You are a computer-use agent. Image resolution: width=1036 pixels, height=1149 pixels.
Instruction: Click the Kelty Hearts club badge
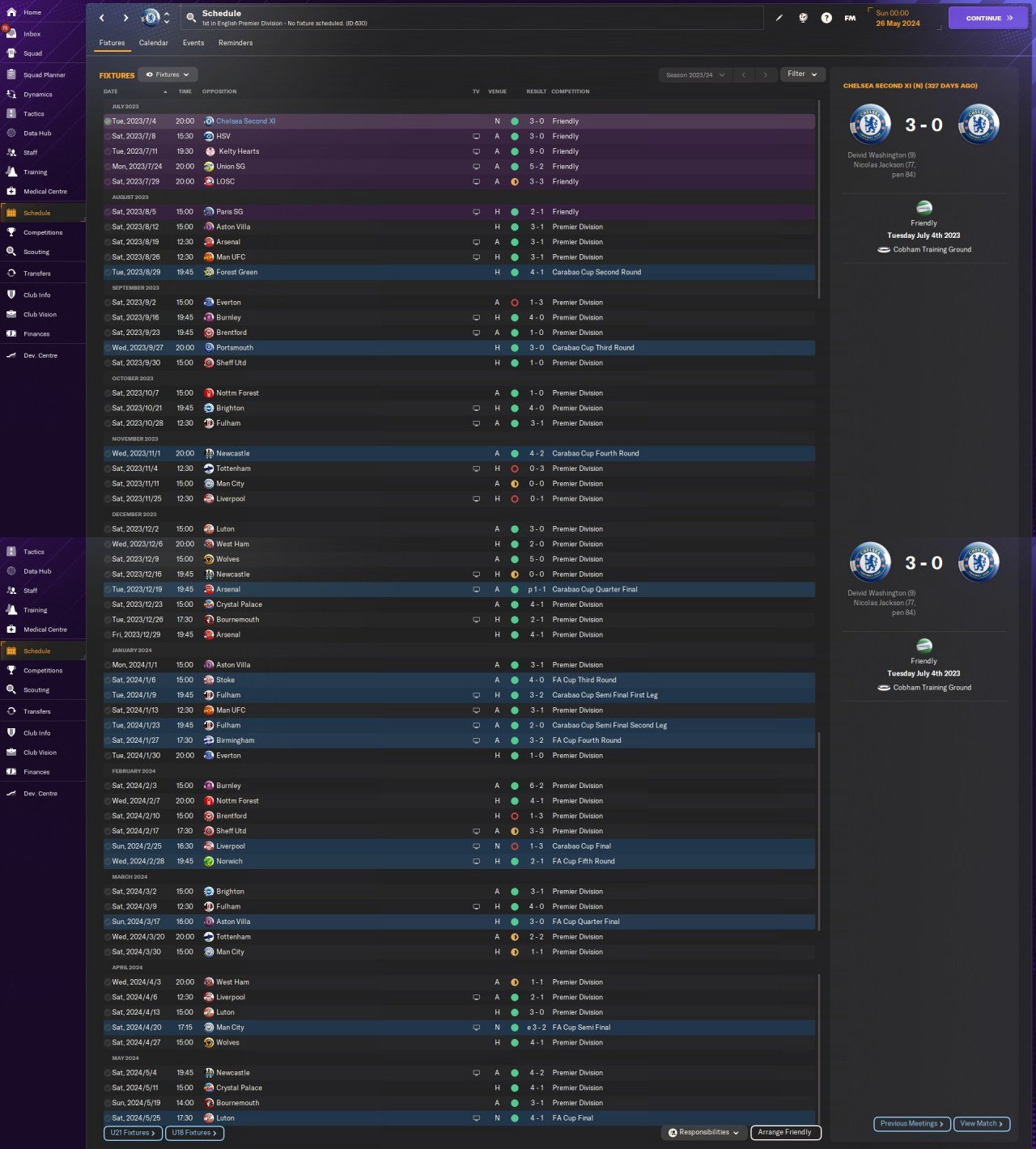[210, 151]
